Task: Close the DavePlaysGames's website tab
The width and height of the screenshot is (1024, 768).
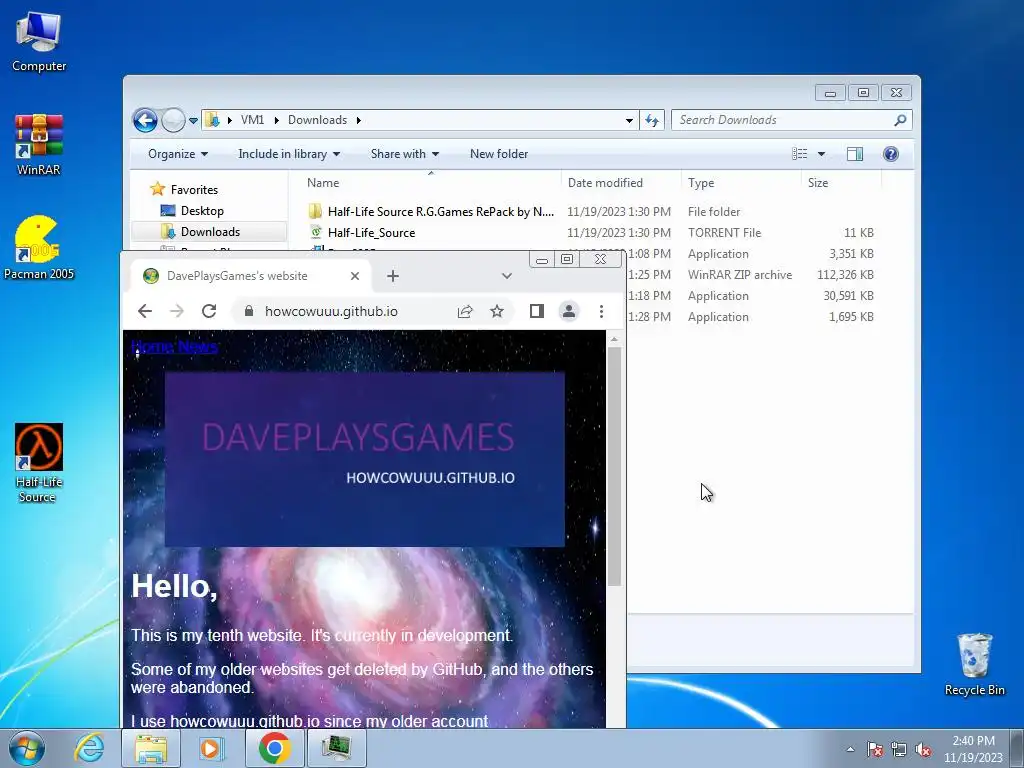Action: (355, 276)
